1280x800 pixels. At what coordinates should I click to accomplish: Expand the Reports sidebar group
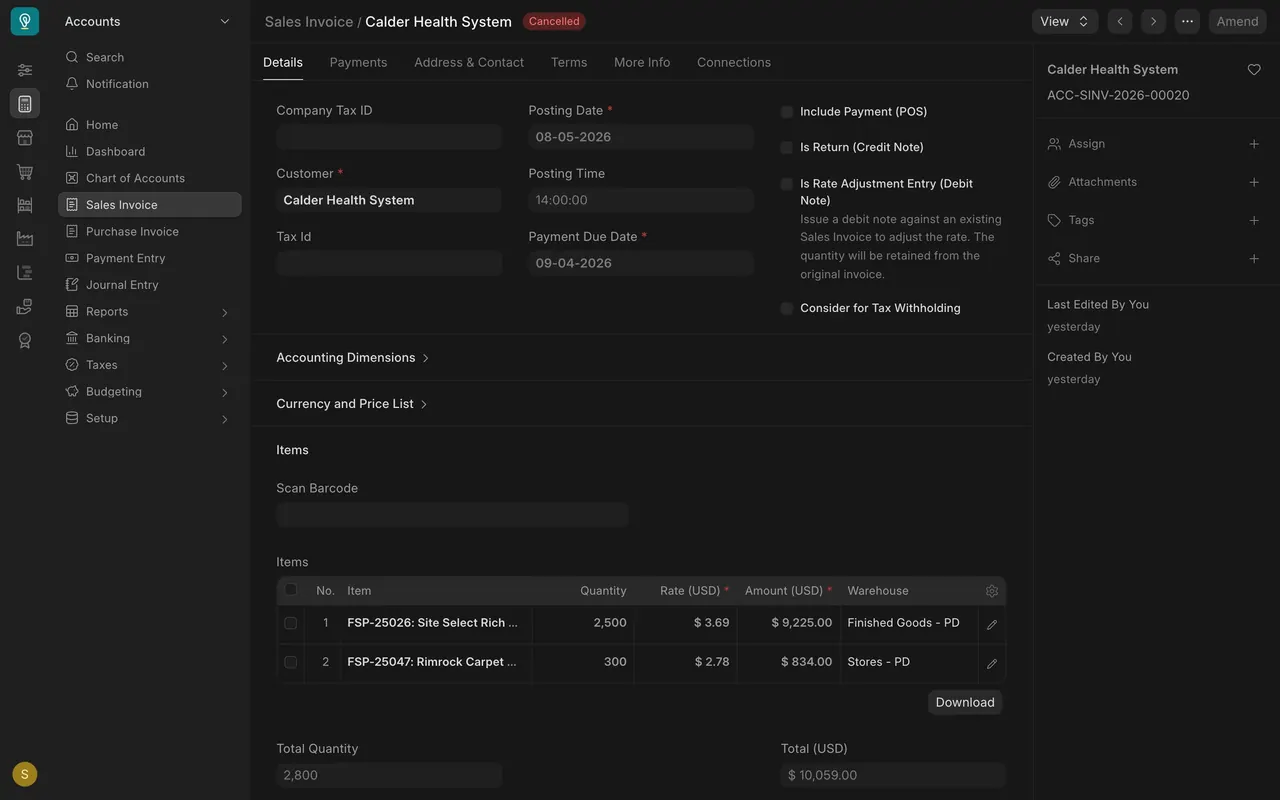coord(150,312)
